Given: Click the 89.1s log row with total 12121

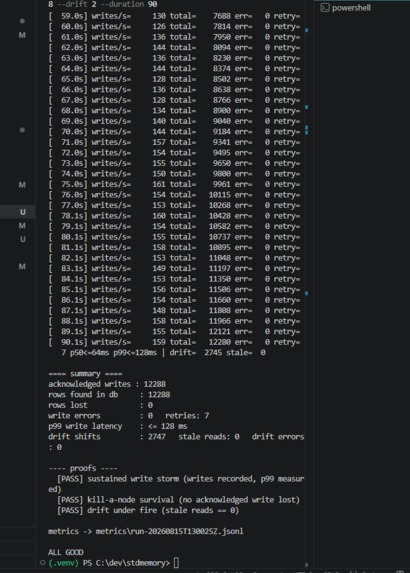Looking at the screenshot, I should [x=174, y=331].
